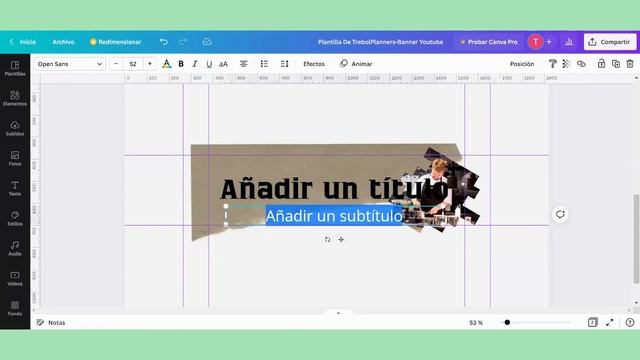This screenshot has height=360, width=640.
Task: Click the design title Plantilla De TrebolPlanners
Action: pyautogui.click(x=380, y=42)
